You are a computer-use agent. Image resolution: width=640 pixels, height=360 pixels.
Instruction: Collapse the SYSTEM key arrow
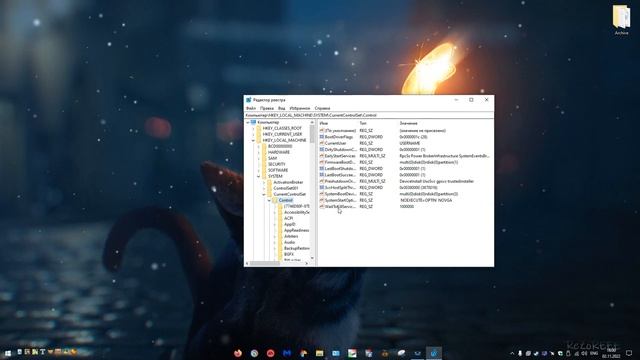pos(258,176)
